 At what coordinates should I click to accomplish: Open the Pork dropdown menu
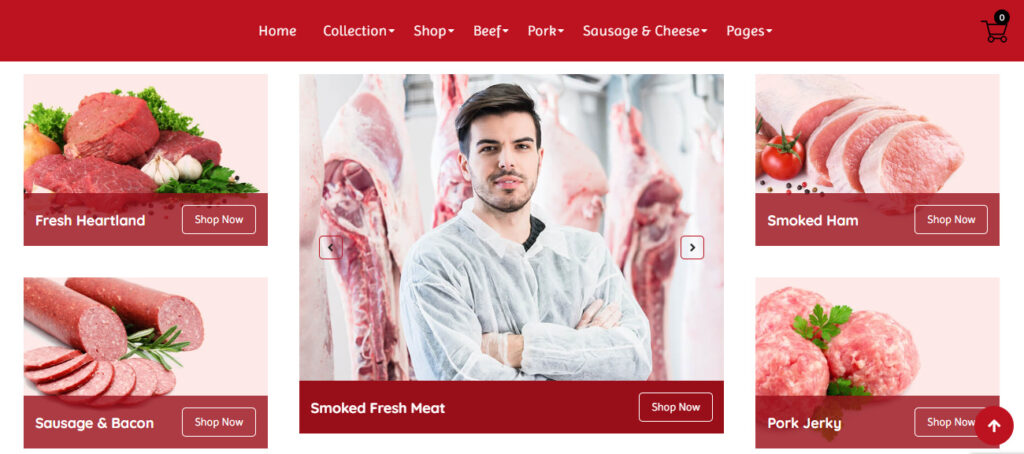click(x=545, y=31)
